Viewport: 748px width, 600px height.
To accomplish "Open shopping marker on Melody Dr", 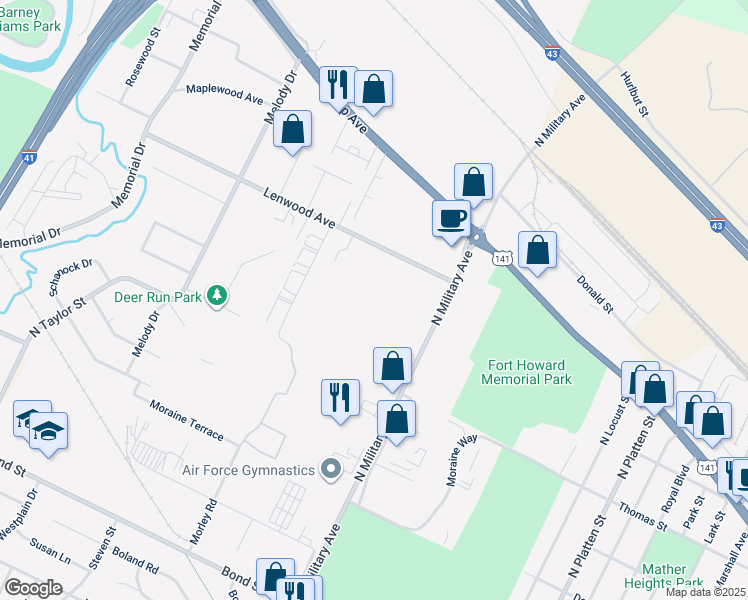I will (292, 130).
